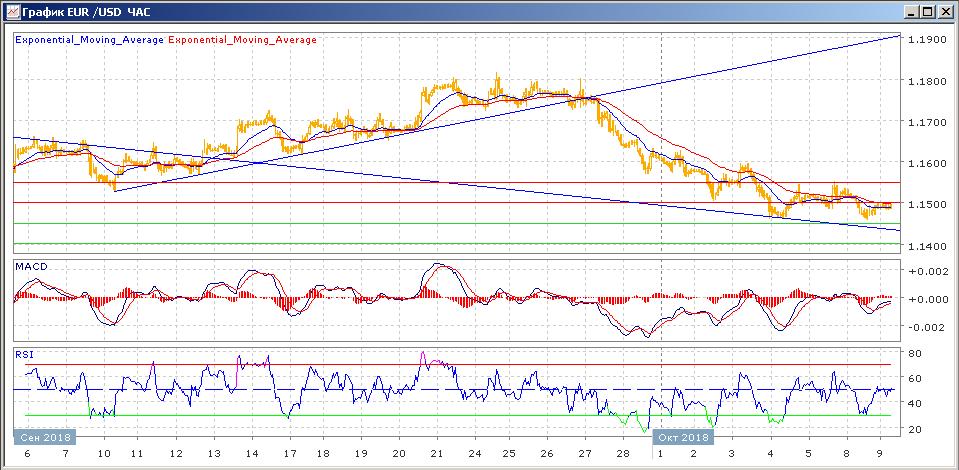Click date 28 on the time axis
The height and width of the screenshot is (470, 959).
pos(622,453)
